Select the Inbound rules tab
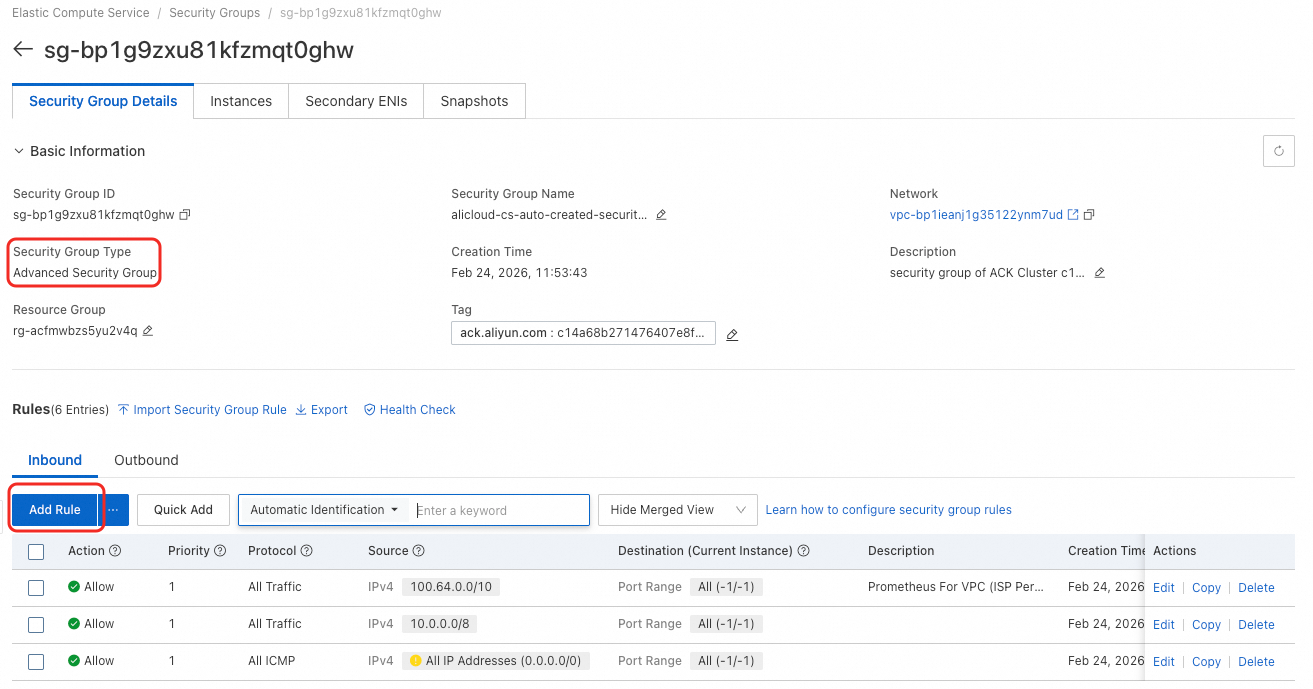This screenshot has height=689, width=1313. tap(55, 460)
